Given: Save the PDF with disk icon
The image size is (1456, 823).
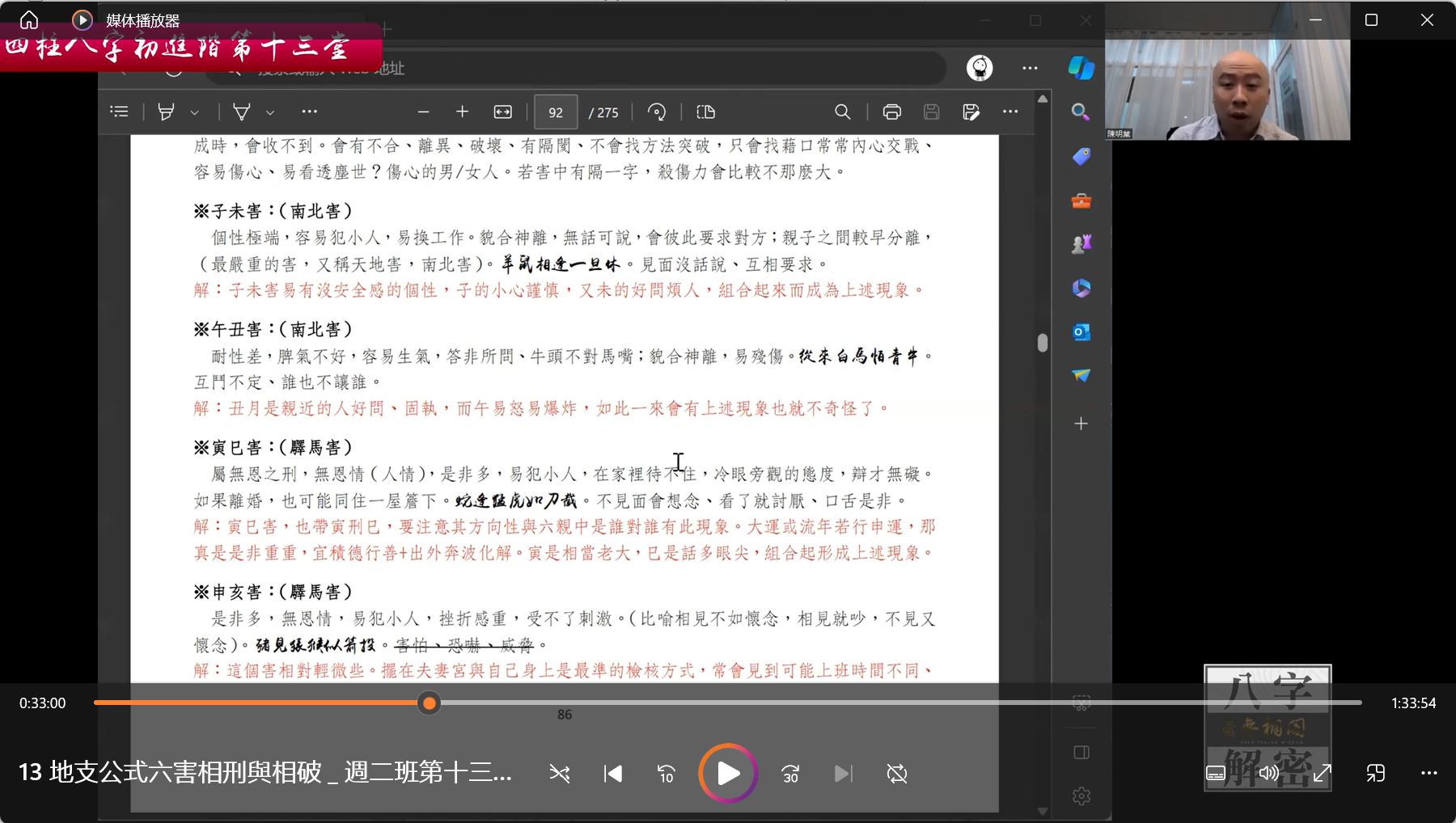Looking at the screenshot, I should (x=931, y=112).
